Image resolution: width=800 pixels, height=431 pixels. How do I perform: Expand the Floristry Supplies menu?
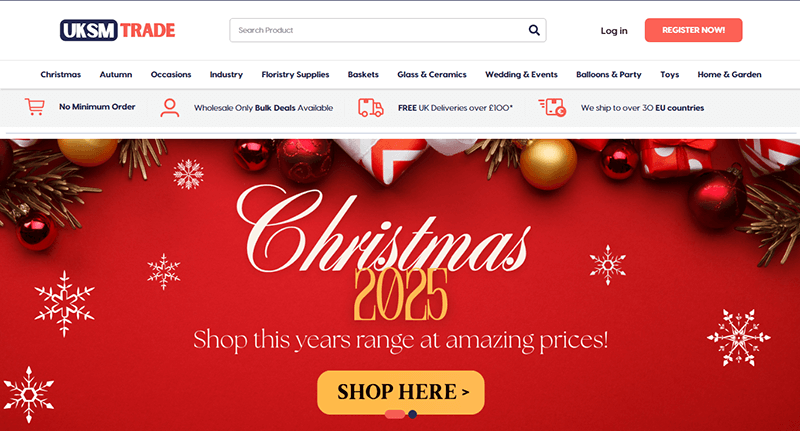point(295,74)
